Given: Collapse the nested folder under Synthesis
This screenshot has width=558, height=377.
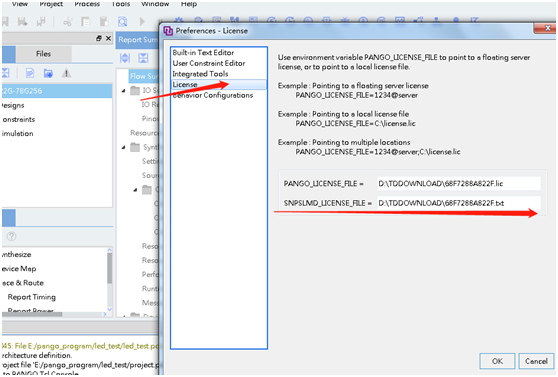Looking at the screenshot, I should (135, 190).
